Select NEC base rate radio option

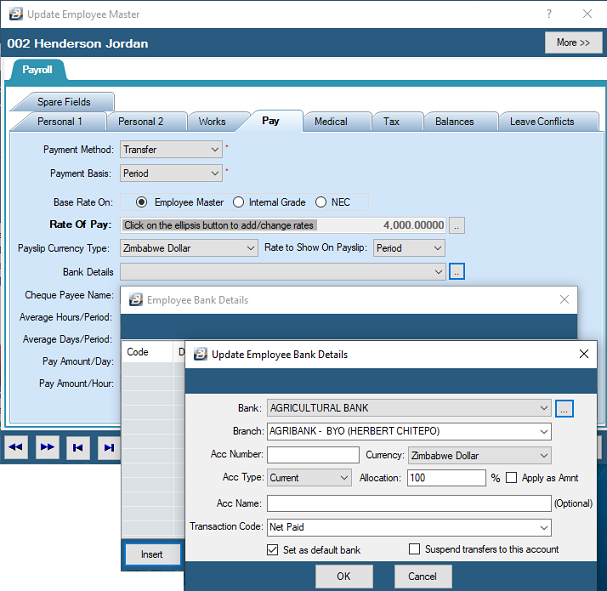click(x=321, y=202)
